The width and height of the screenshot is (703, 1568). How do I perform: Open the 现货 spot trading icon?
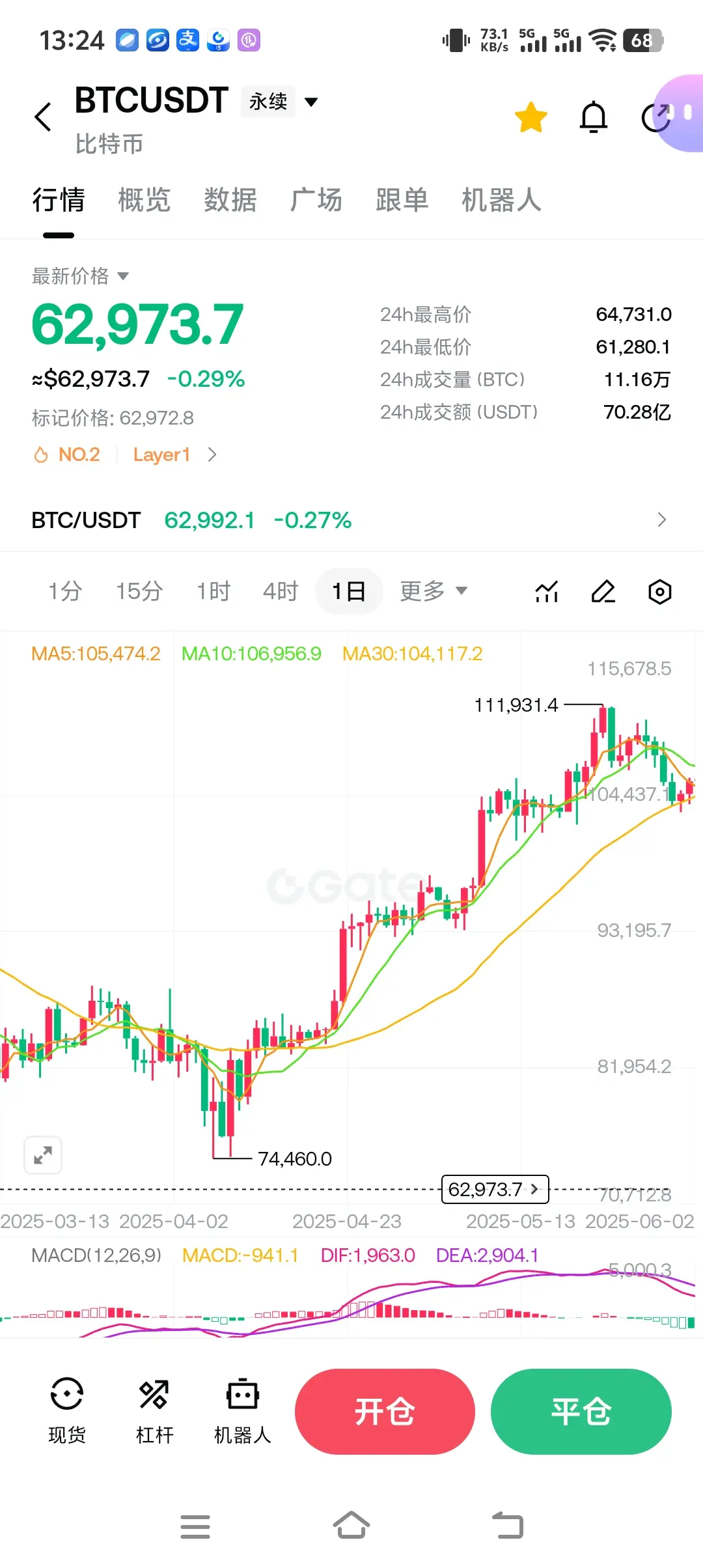point(67,1410)
